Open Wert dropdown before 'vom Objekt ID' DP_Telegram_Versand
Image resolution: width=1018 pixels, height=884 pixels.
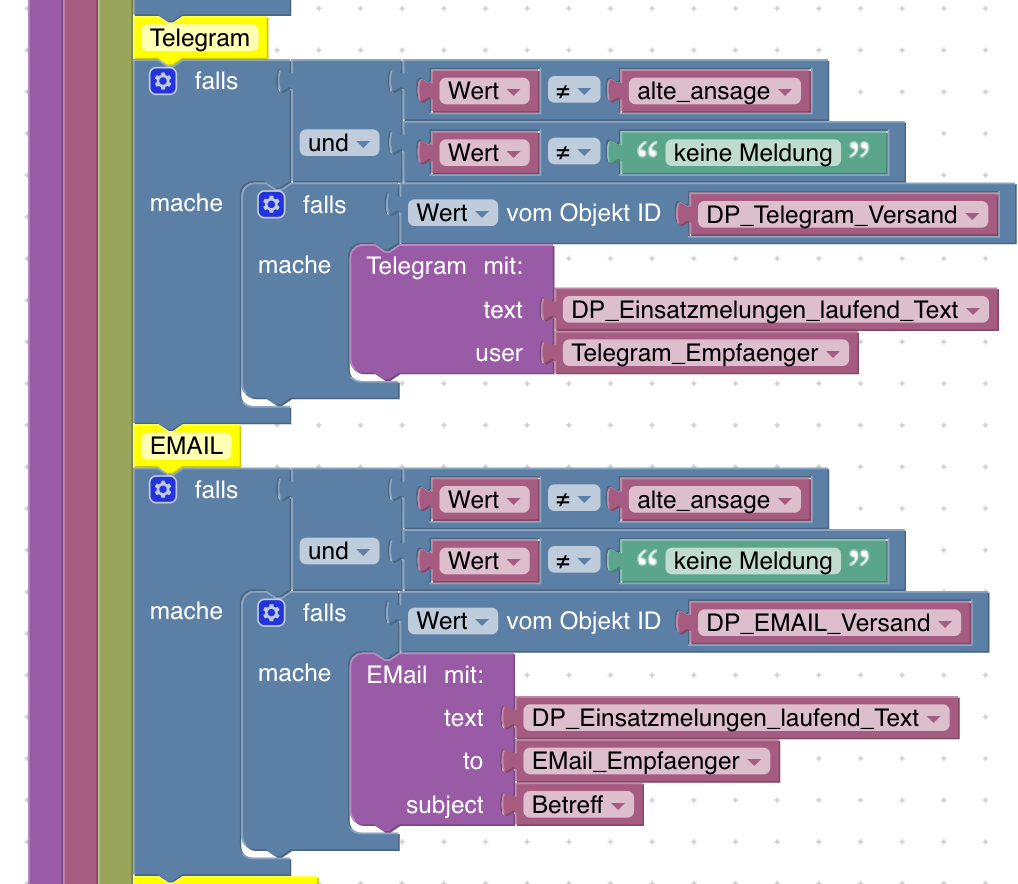pos(453,213)
